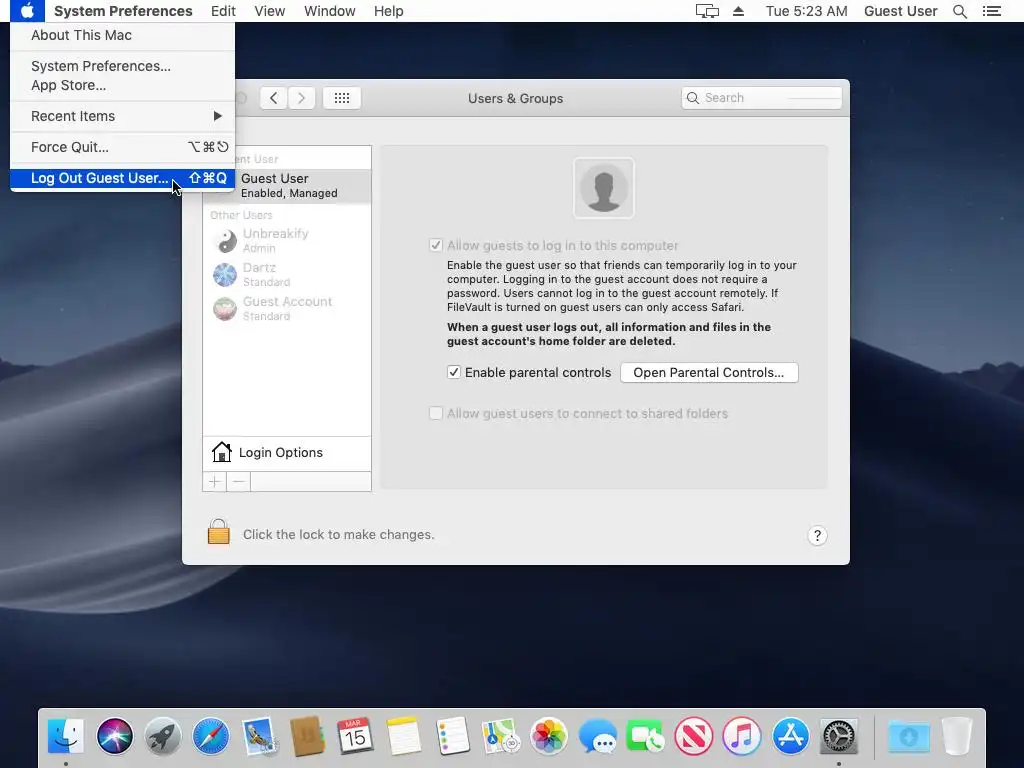Open Messages bubble icon in Dock
Image resolution: width=1024 pixels, height=768 pixels.
pyautogui.click(x=597, y=736)
